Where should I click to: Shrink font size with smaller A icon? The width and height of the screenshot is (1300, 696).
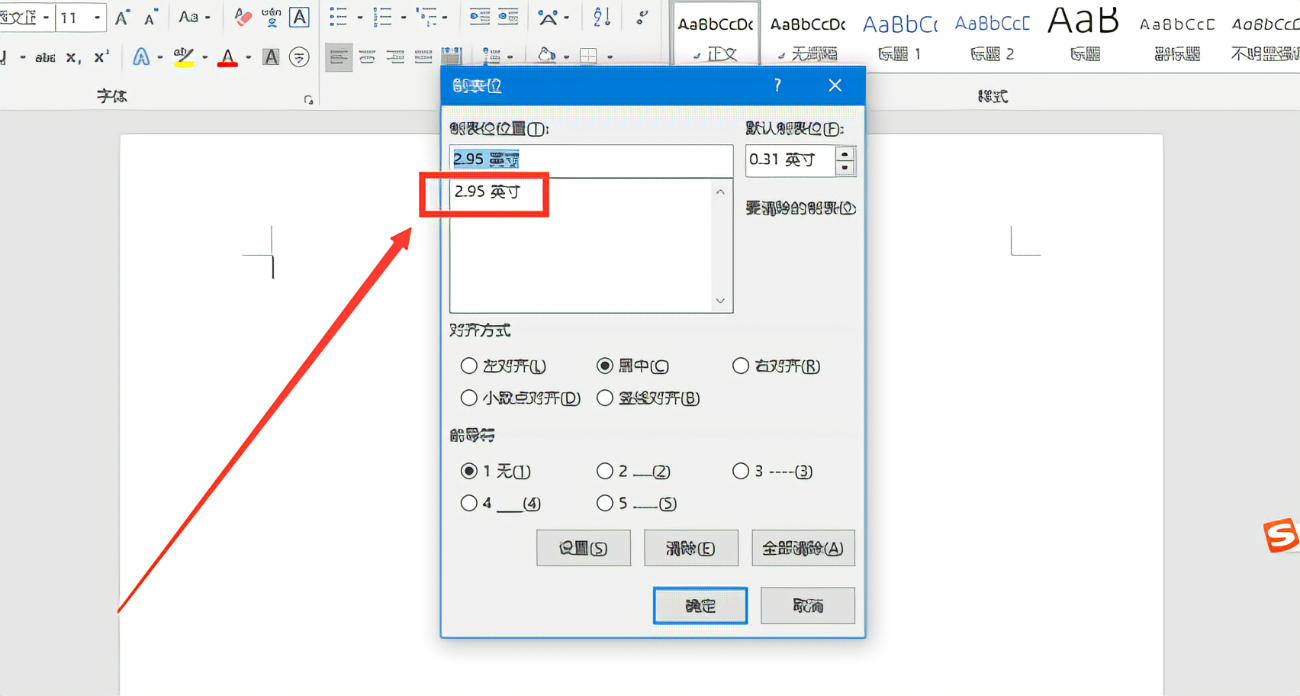tap(151, 18)
